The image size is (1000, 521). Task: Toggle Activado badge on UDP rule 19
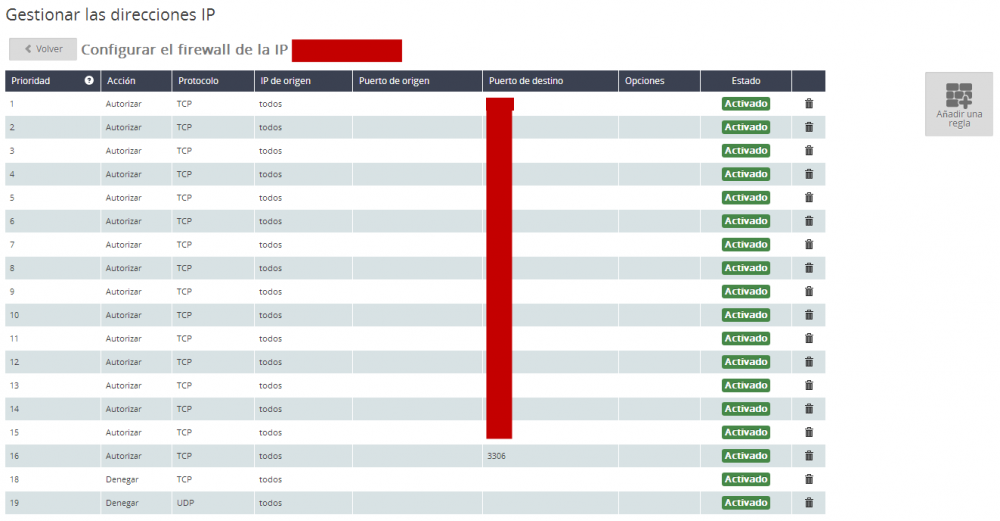745,503
